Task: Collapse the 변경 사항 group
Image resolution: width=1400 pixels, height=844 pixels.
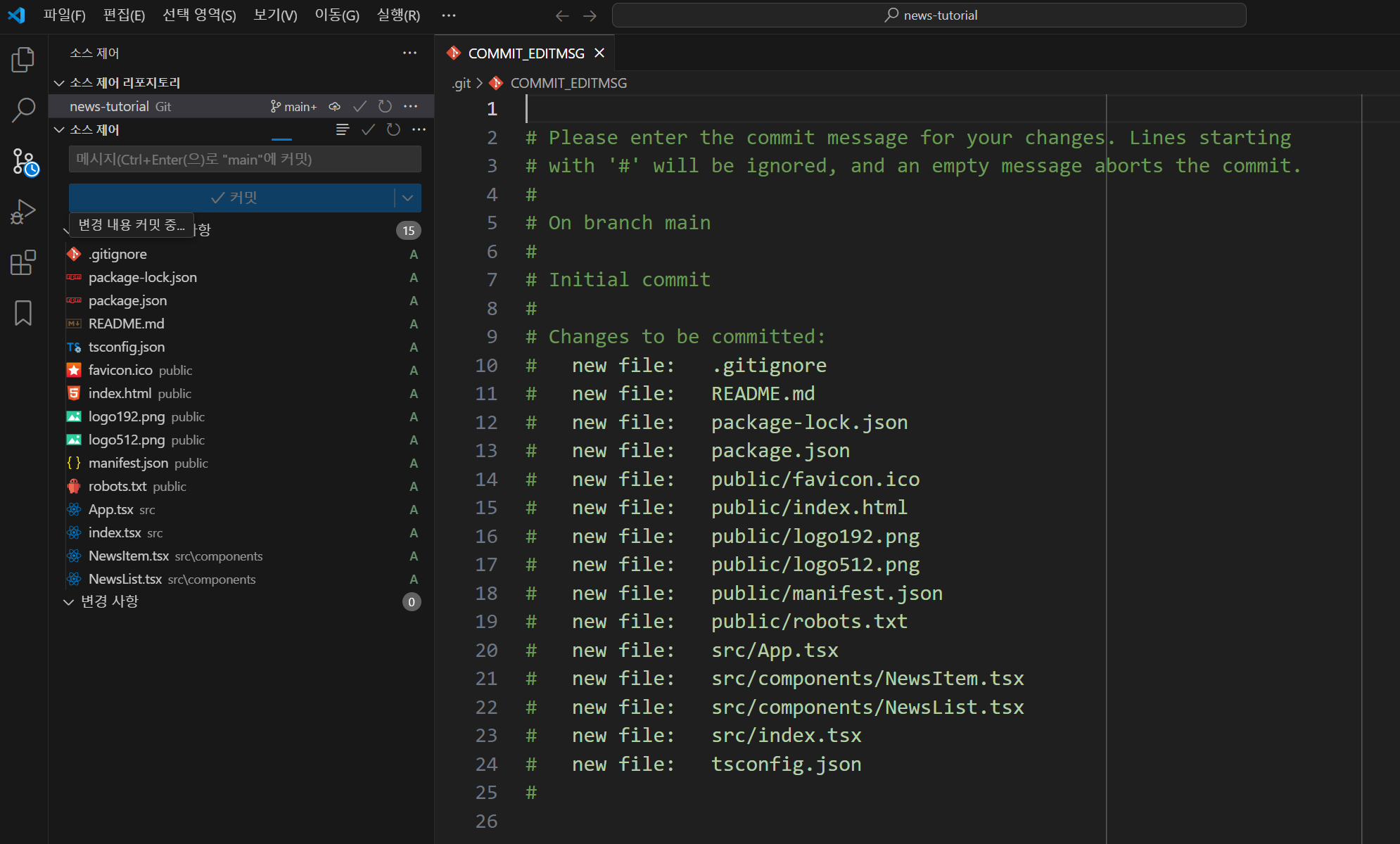Action: click(x=68, y=602)
